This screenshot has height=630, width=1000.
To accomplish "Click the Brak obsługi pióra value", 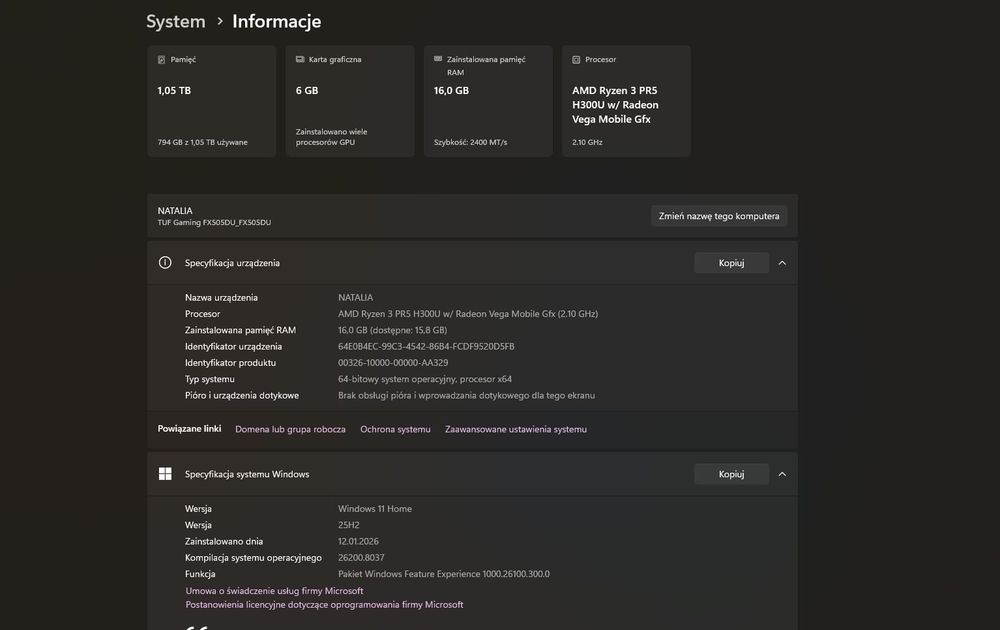I will pos(466,395).
